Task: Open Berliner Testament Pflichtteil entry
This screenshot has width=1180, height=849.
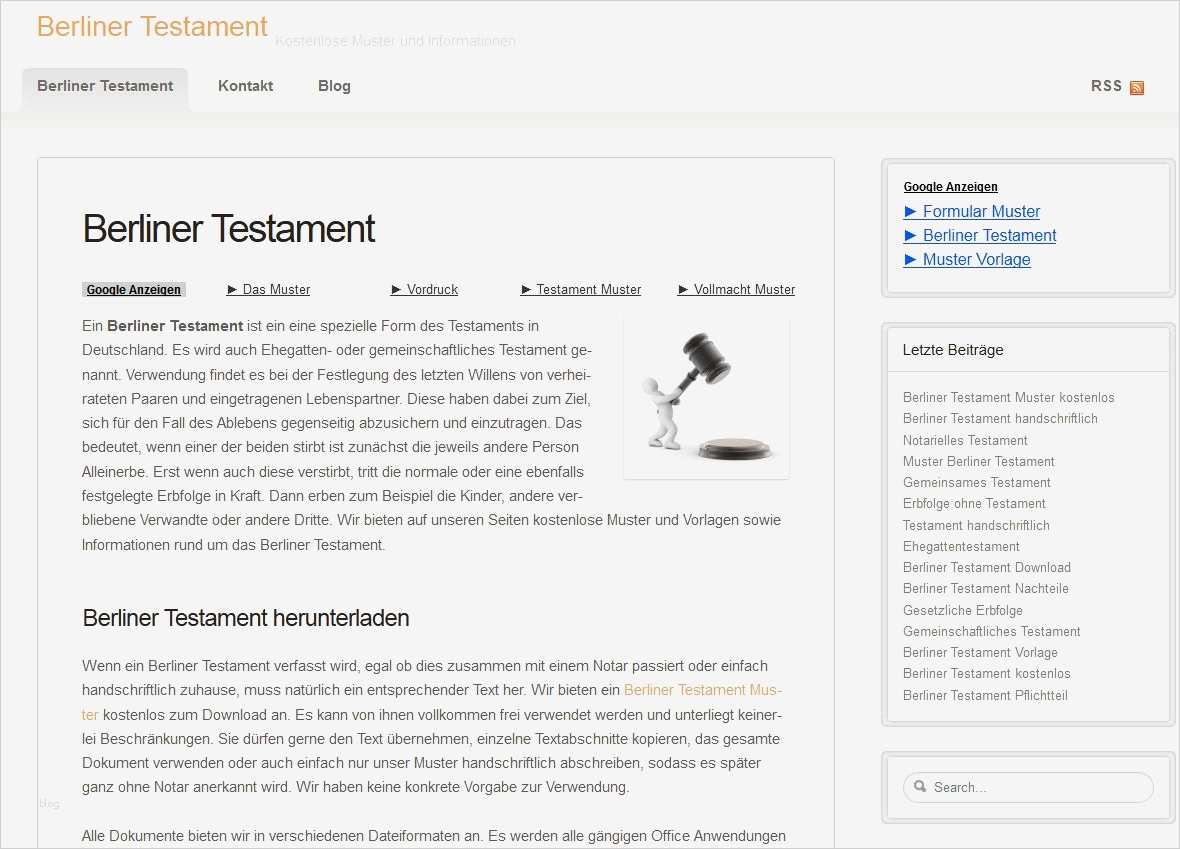Action: click(x=986, y=695)
